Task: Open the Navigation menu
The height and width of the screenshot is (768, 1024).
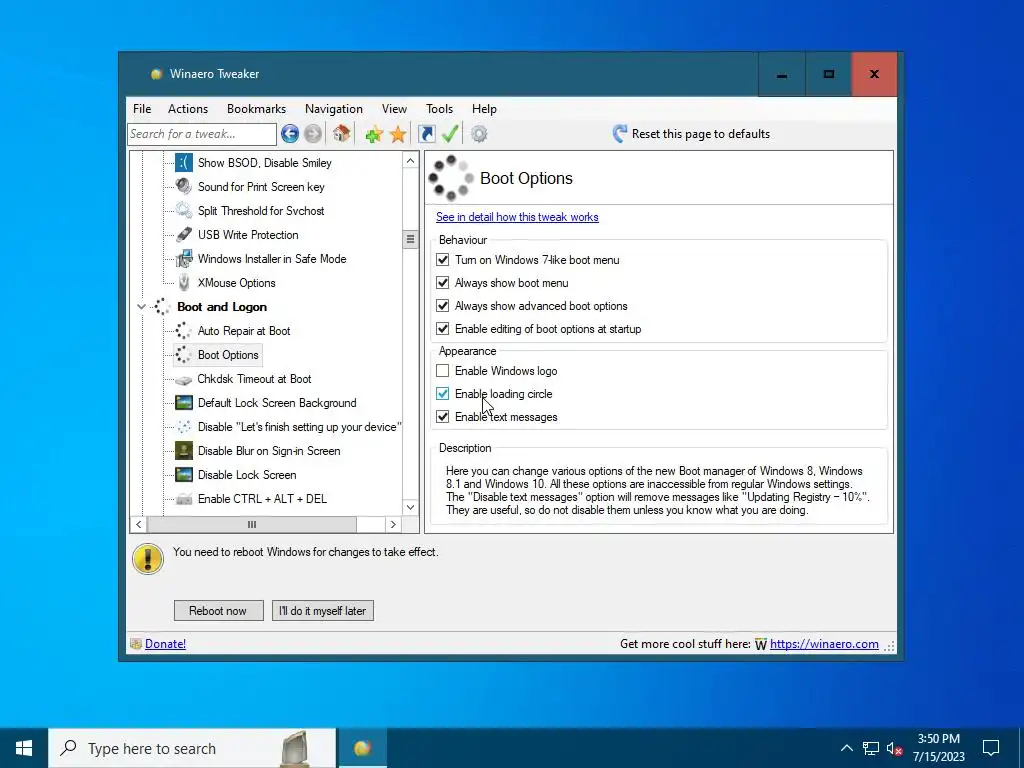Action: [x=334, y=108]
